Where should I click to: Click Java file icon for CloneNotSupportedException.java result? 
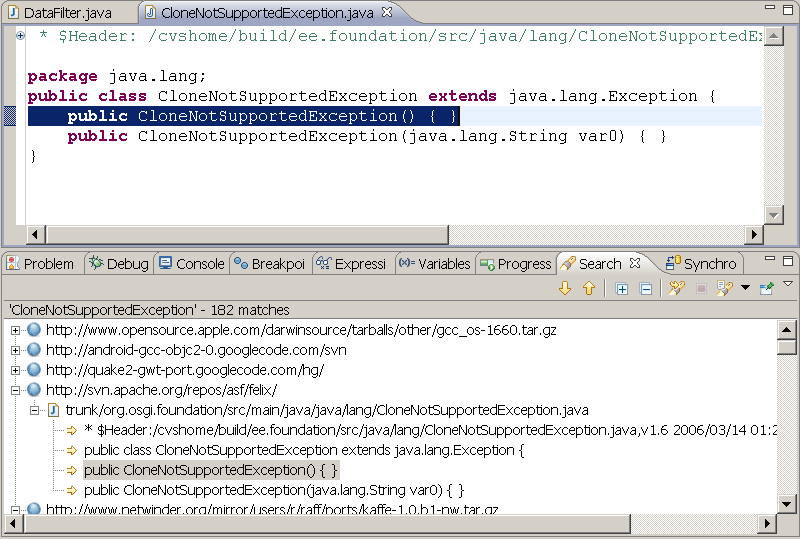tap(54, 410)
